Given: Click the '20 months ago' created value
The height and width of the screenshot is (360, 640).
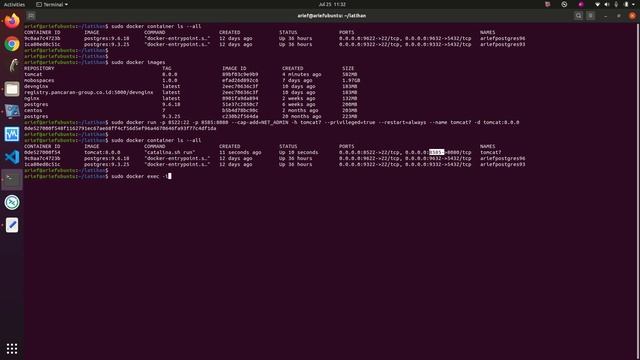Looking at the screenshot, I should 302,116.
